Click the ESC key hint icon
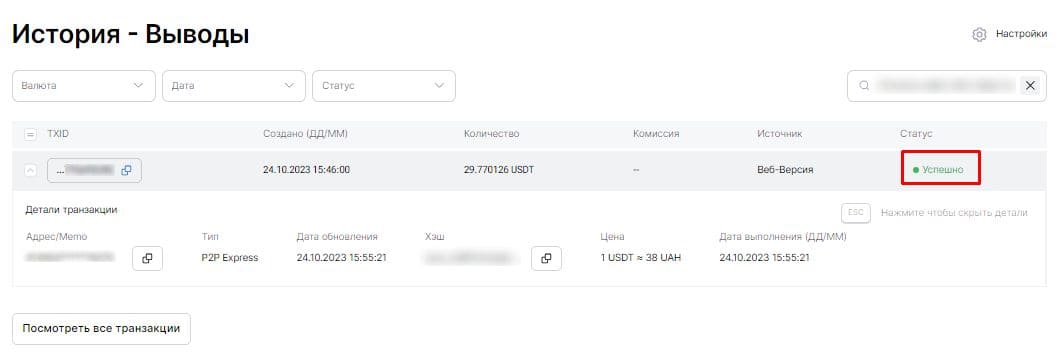This screenshot has width=1062, height=362. tap(855, 212)
